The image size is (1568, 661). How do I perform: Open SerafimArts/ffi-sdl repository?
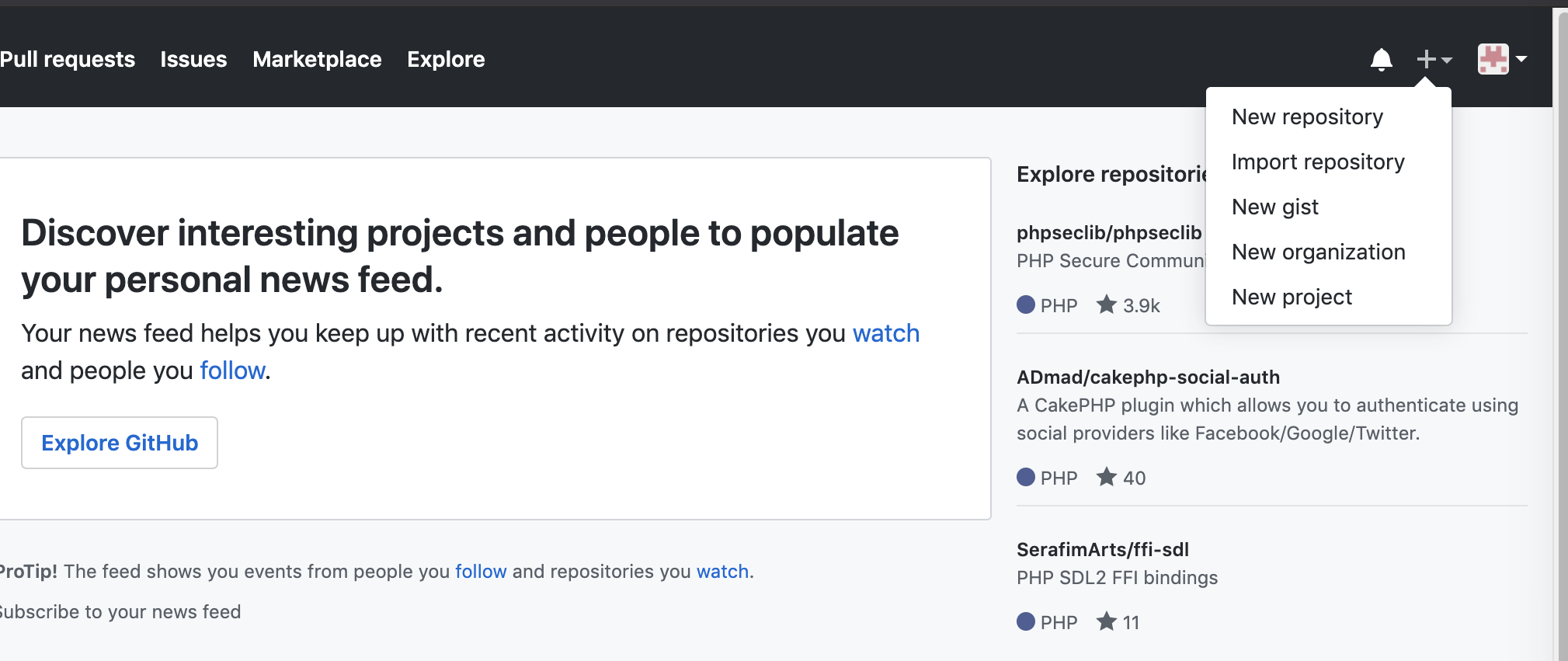click(x=1103, y=550)
